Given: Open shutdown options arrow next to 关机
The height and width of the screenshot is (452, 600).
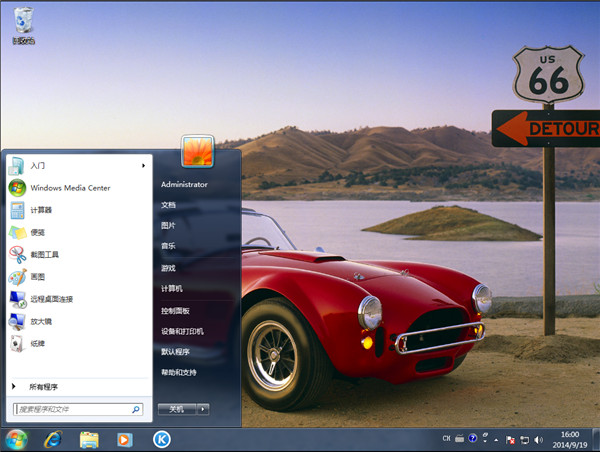Looking at the screenshot, I should [x=202, y=409].
